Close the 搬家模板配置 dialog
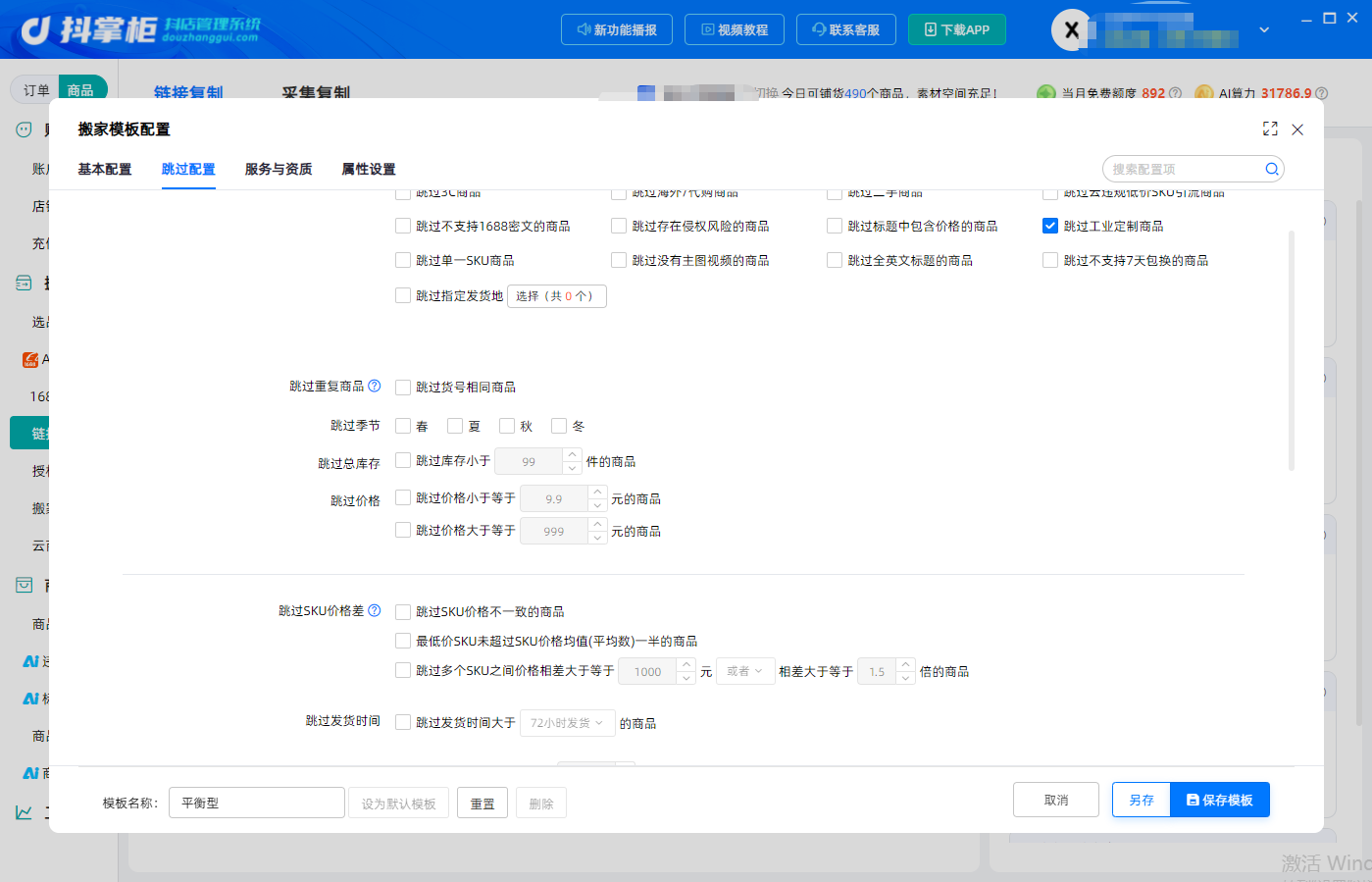This screenshot has height=882, width=1372. [x=1297, y=130]
